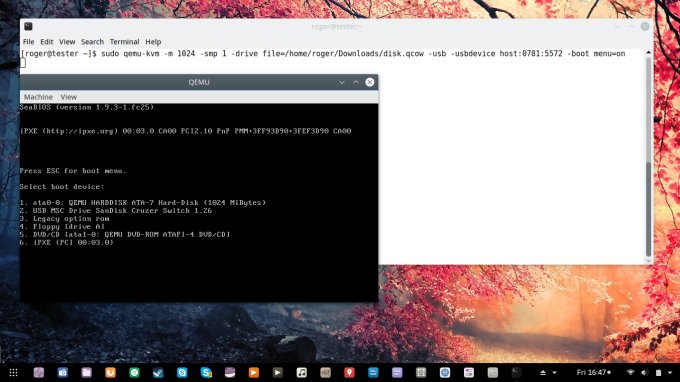The image size is (680, 382).
Task: Open the blue and white round app icon
Action: click(445, 372)
